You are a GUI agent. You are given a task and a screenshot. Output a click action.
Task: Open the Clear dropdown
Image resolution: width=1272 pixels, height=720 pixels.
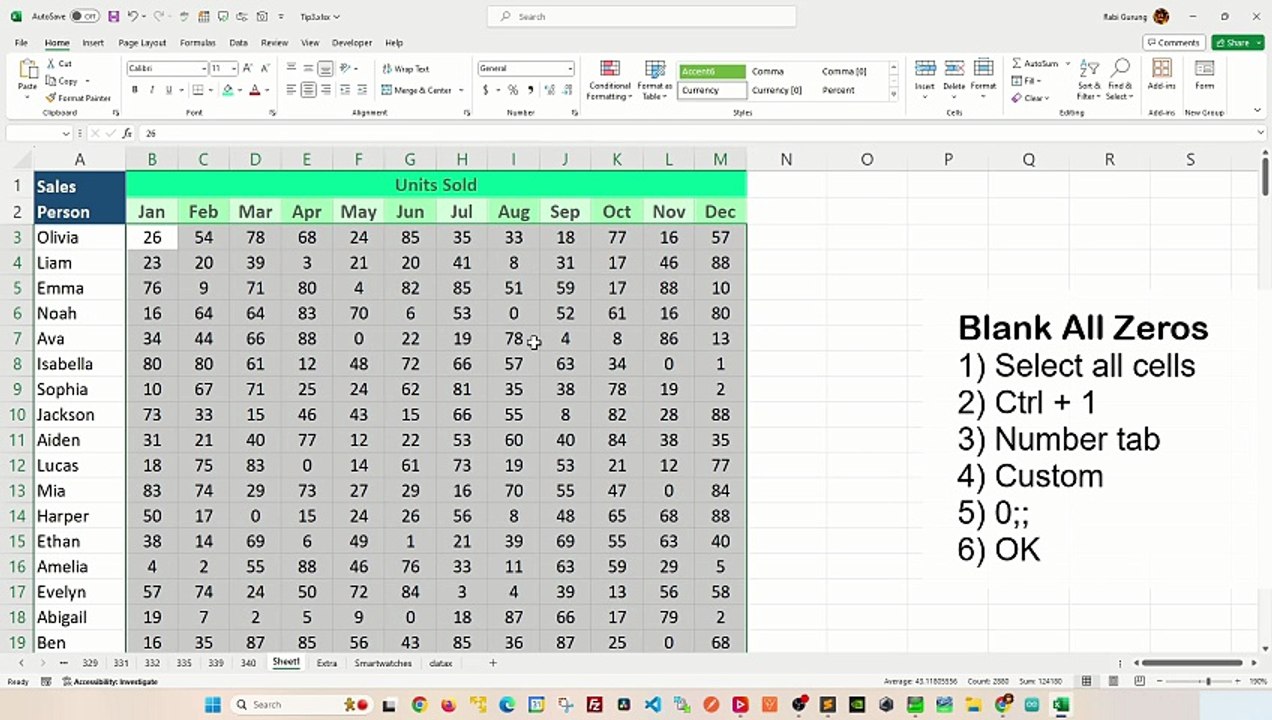pyautogui.click(x=1030, y=98)
